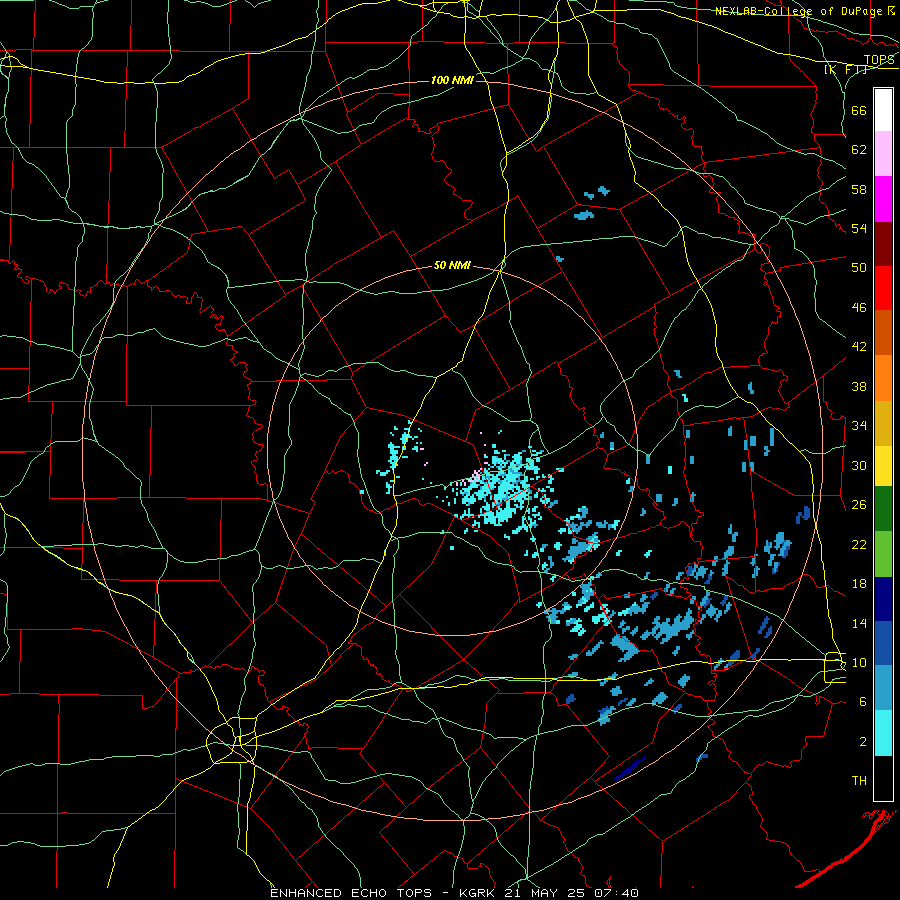This screenshot has width=900, height=900.
Task: Click the light blue legend swatch near 6
Action: point(883,688)
